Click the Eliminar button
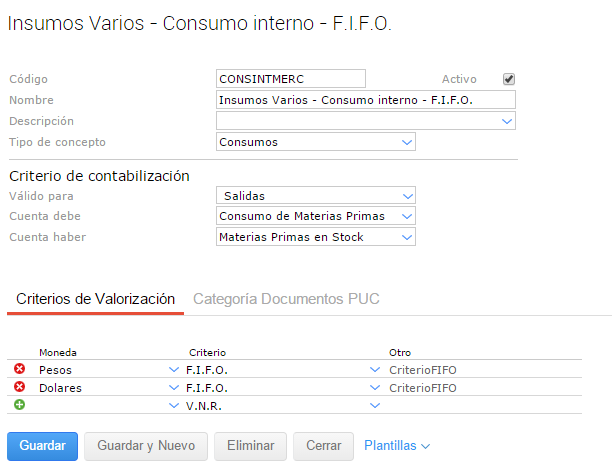Screen dimensions: 612x469 pyautogui.click(x=250, y=446)
